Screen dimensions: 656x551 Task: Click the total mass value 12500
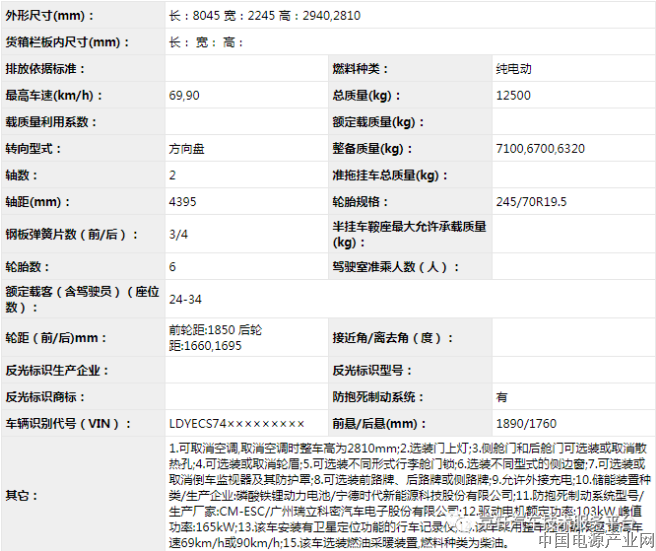513,95
